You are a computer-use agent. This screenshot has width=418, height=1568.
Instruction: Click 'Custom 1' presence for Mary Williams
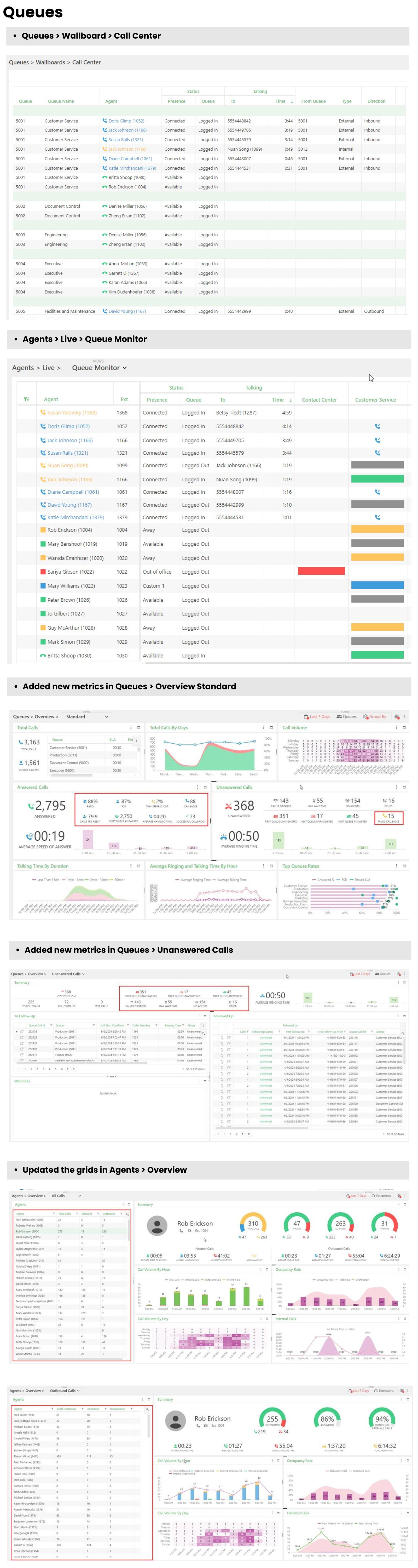click(x=153, y=586)
